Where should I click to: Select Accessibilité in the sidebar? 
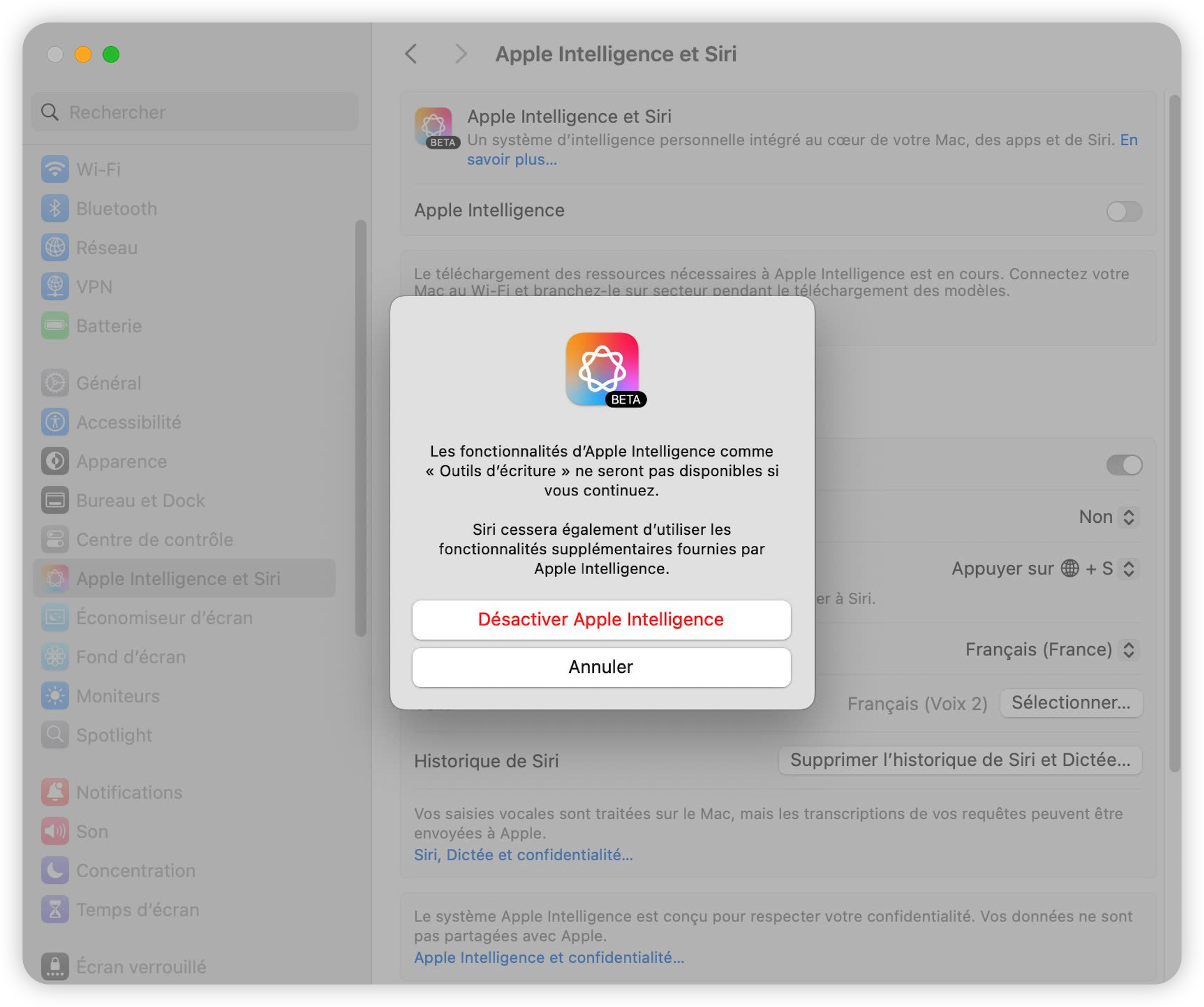pyautogui.click(x=185, y=422)
